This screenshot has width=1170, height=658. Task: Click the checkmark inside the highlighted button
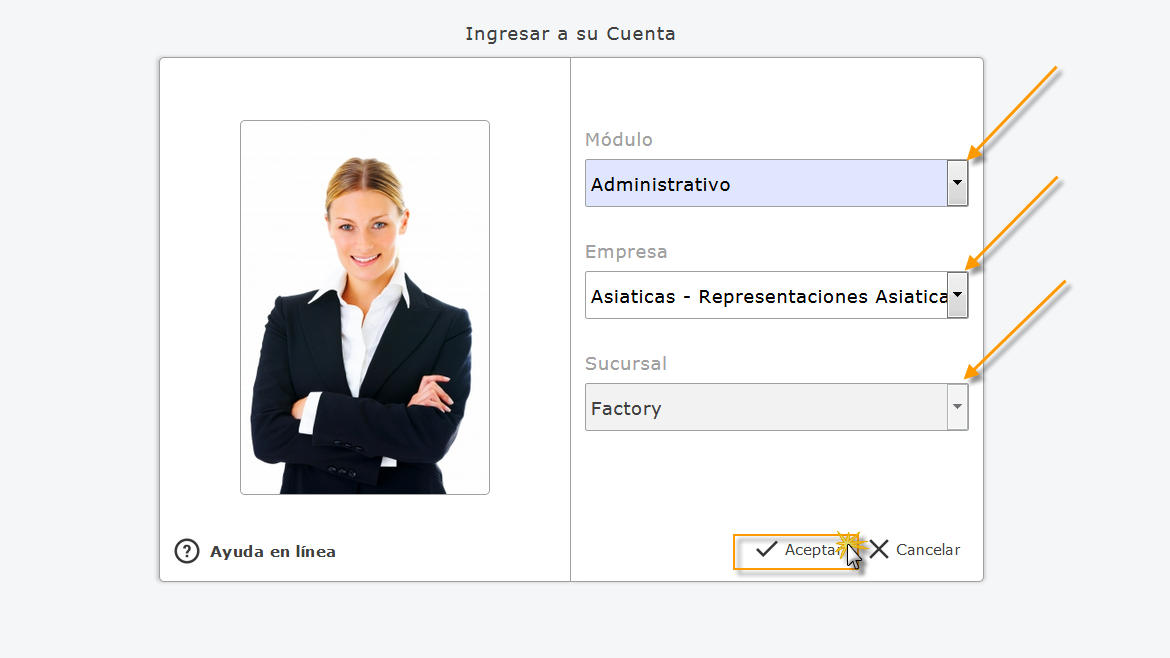point(766,548)
